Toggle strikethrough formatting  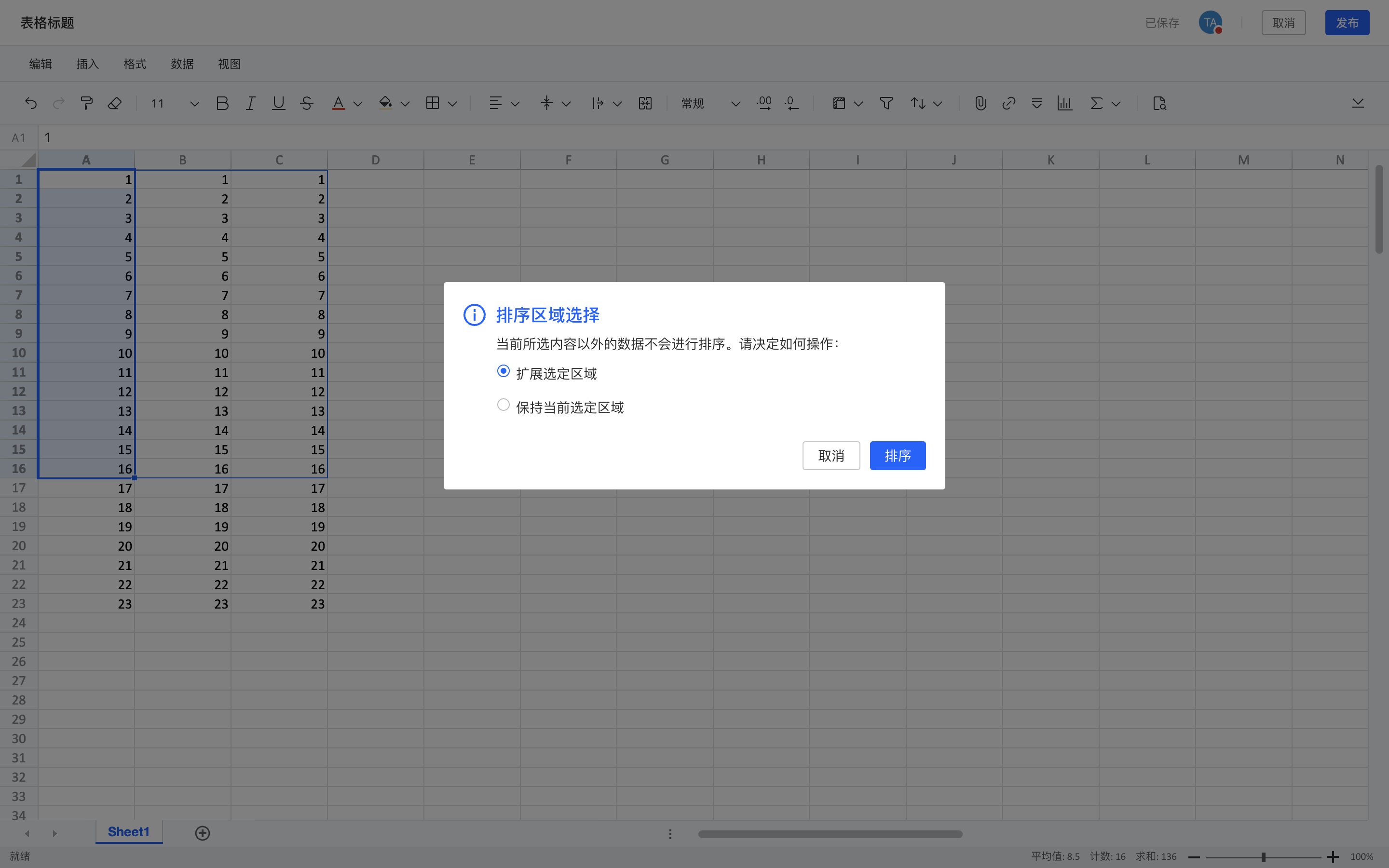coord(307,103)
